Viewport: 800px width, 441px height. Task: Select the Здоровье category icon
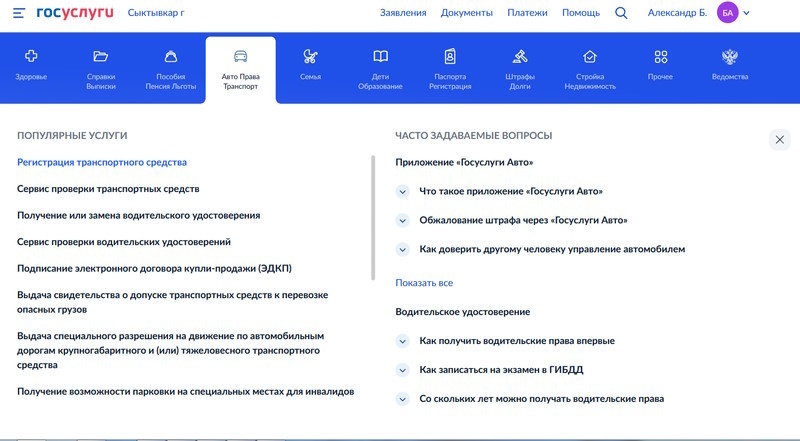tap(31, 56)
